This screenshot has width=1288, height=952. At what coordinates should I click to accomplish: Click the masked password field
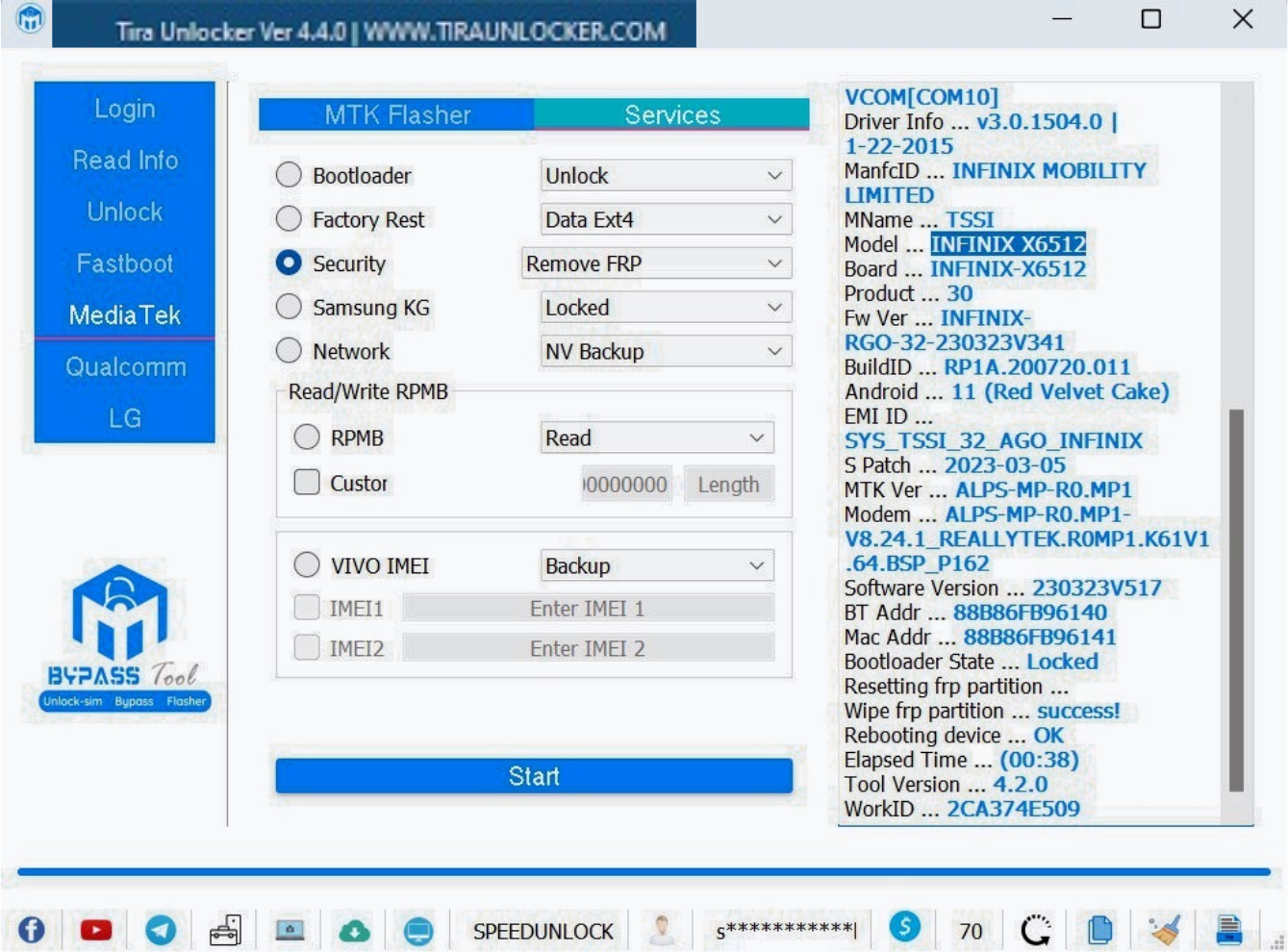[x=786, y=930]
